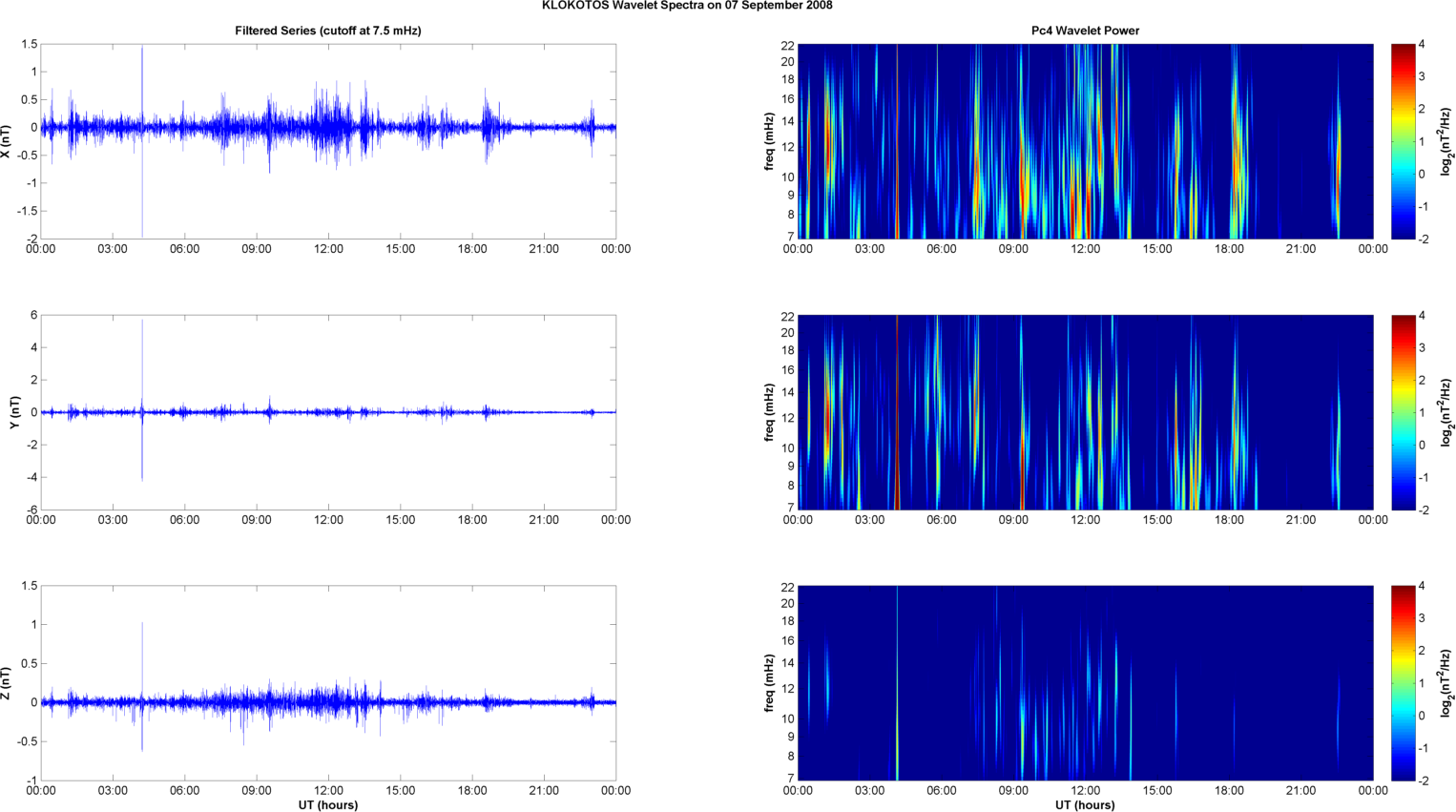Click "freq (mHz)" label of the bottom spectrogram
This screenshot has height=812, width=1456.
(x=769, y=683)
